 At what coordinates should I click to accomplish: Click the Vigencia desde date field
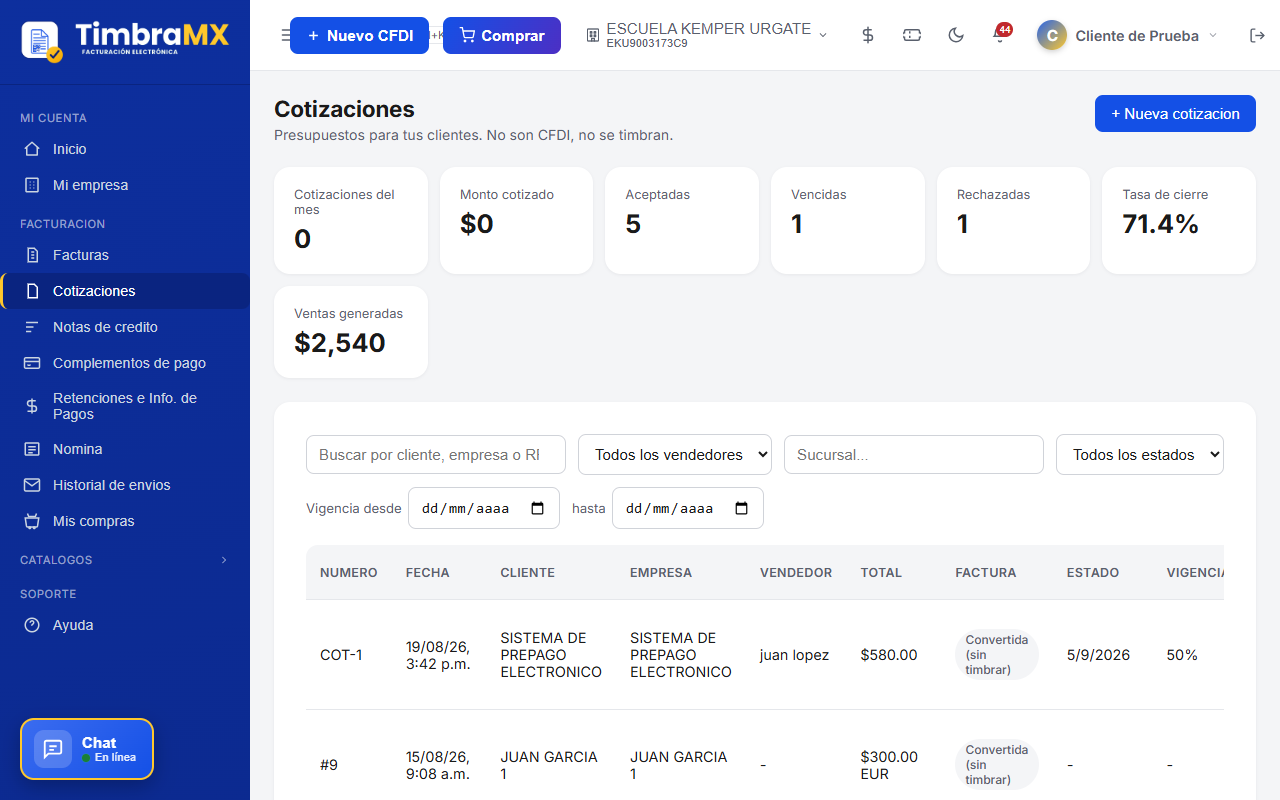tap(484, 508)
